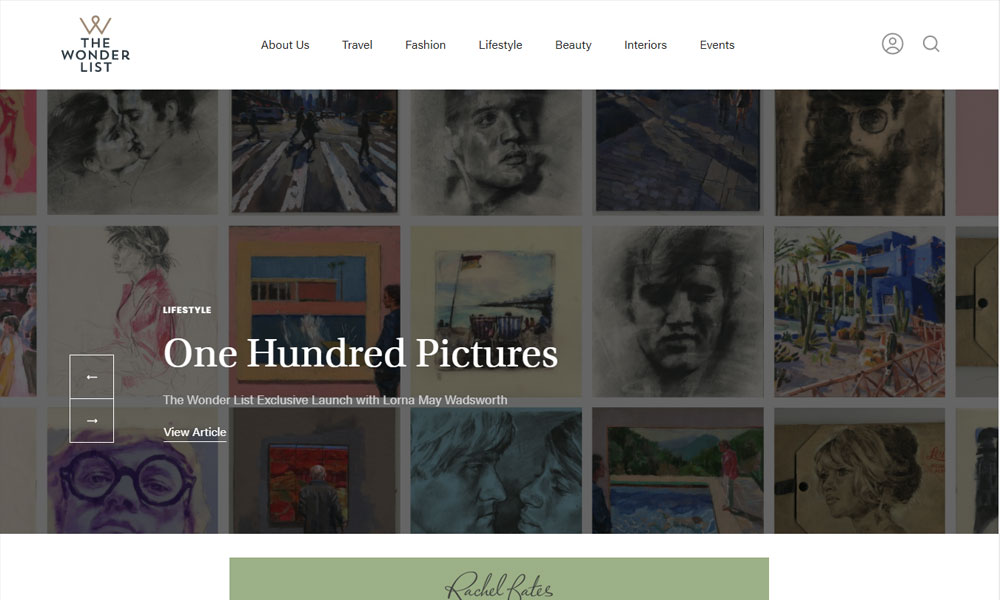Open the About Us menu item
1000x600 pixels.
point(285,45)
